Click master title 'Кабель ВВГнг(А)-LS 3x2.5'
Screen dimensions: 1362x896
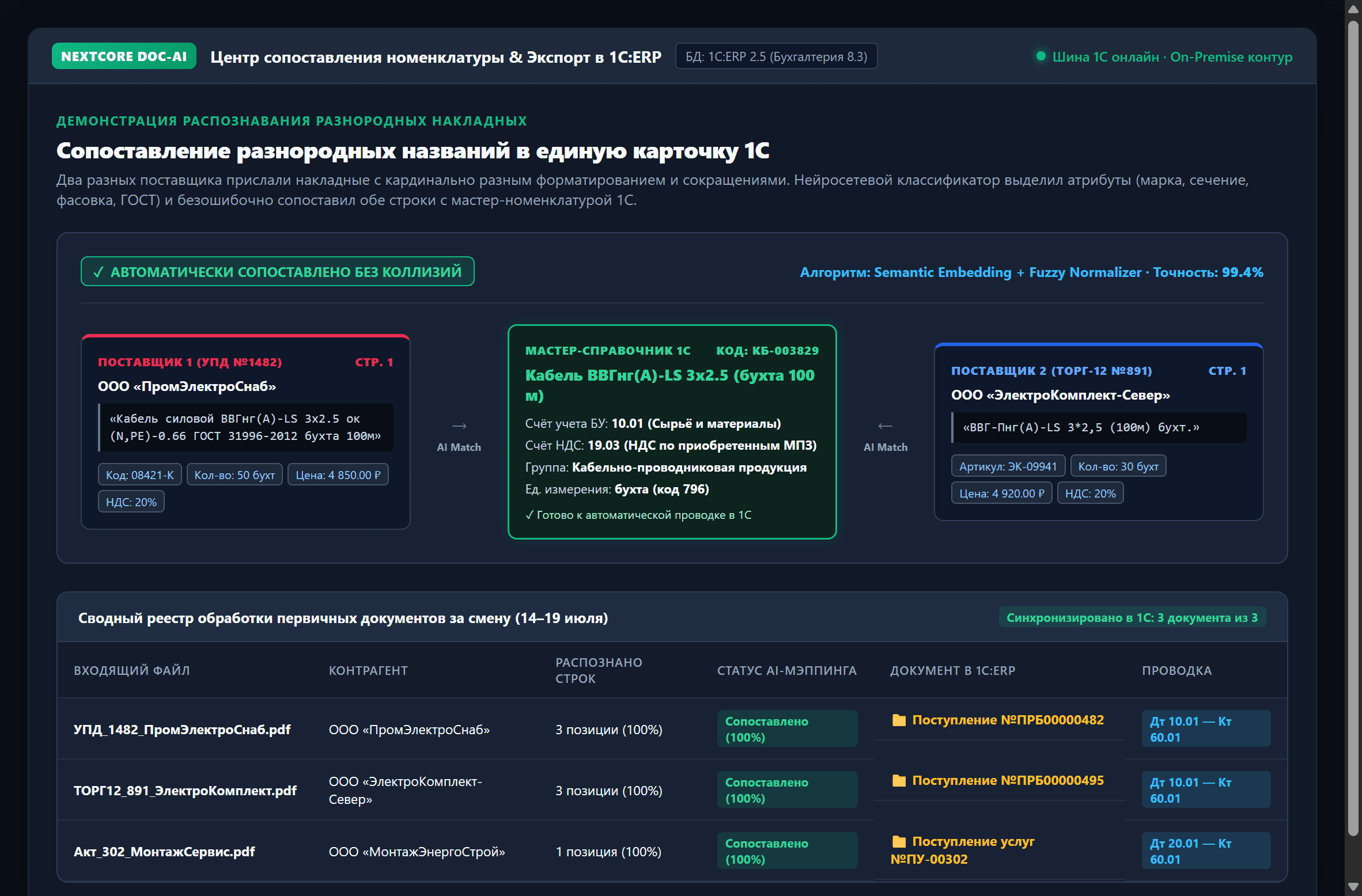(670, 385)
